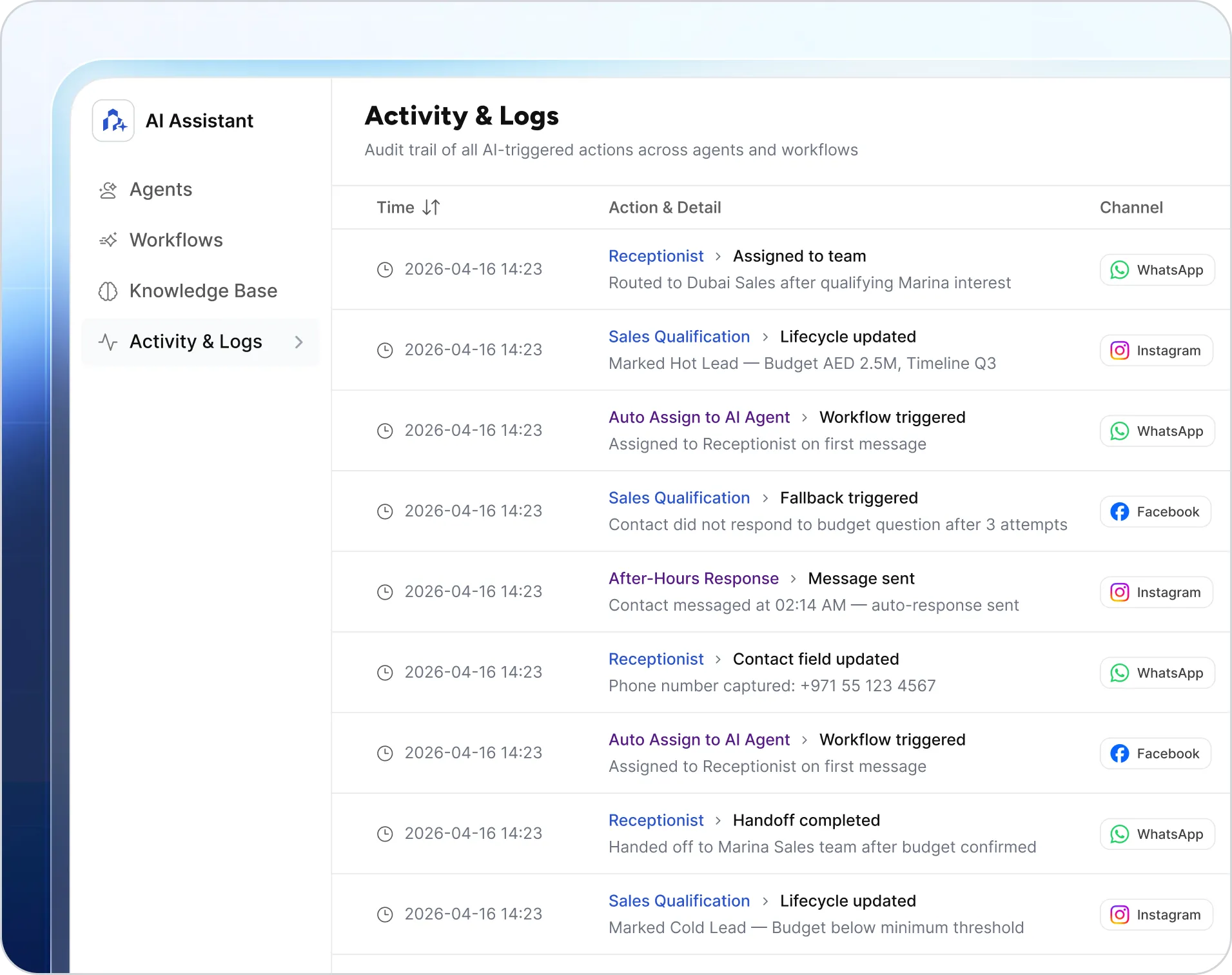The width and height of the screenshot is (1232, 975).
Task: Click Instagram badge in Hot Lead row
Action: coord(1156,350)
